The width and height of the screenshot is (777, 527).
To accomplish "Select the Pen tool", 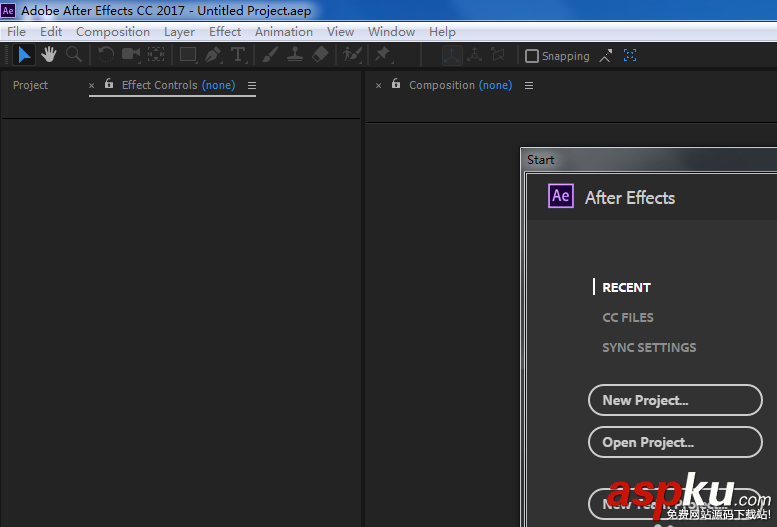I will [x=213, y=55].
